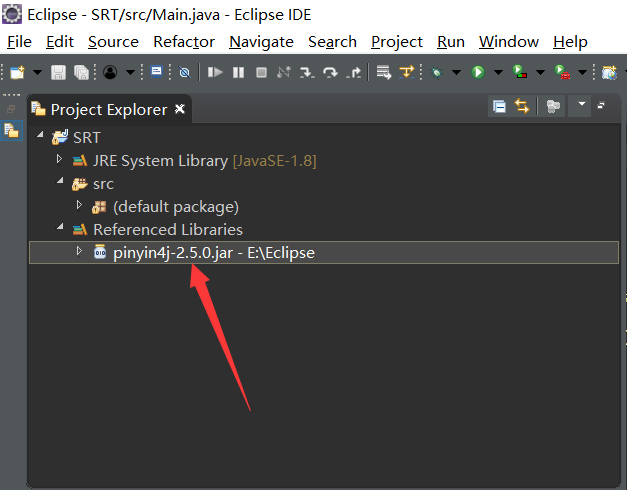Open the External Tools dropdown arrow
The image size is (627, 490).
point(583,72)
